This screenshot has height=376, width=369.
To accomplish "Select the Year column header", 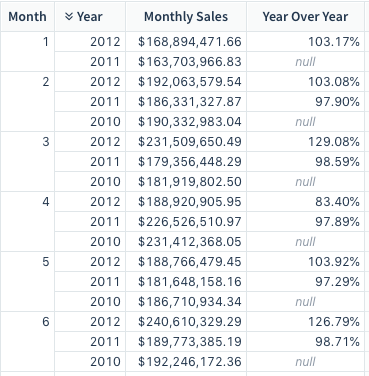I will click(90, 17).
